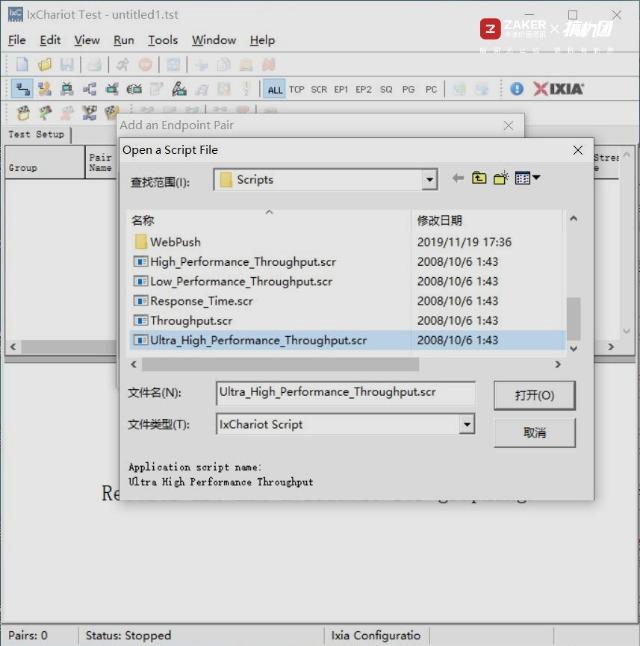Click the file list horizontal scrollbar thumb
Screen dimensions: 640x646
(280, 364)
